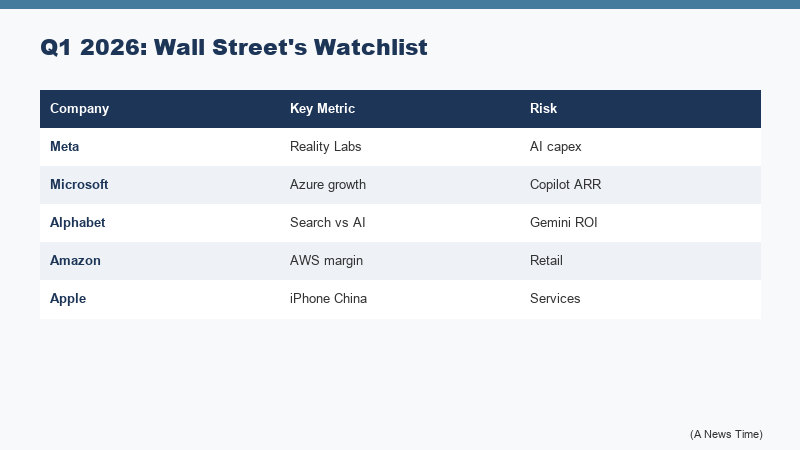Click the Meta company cell
Viewport: 800px width, 450px height.
tap(65, 147)
